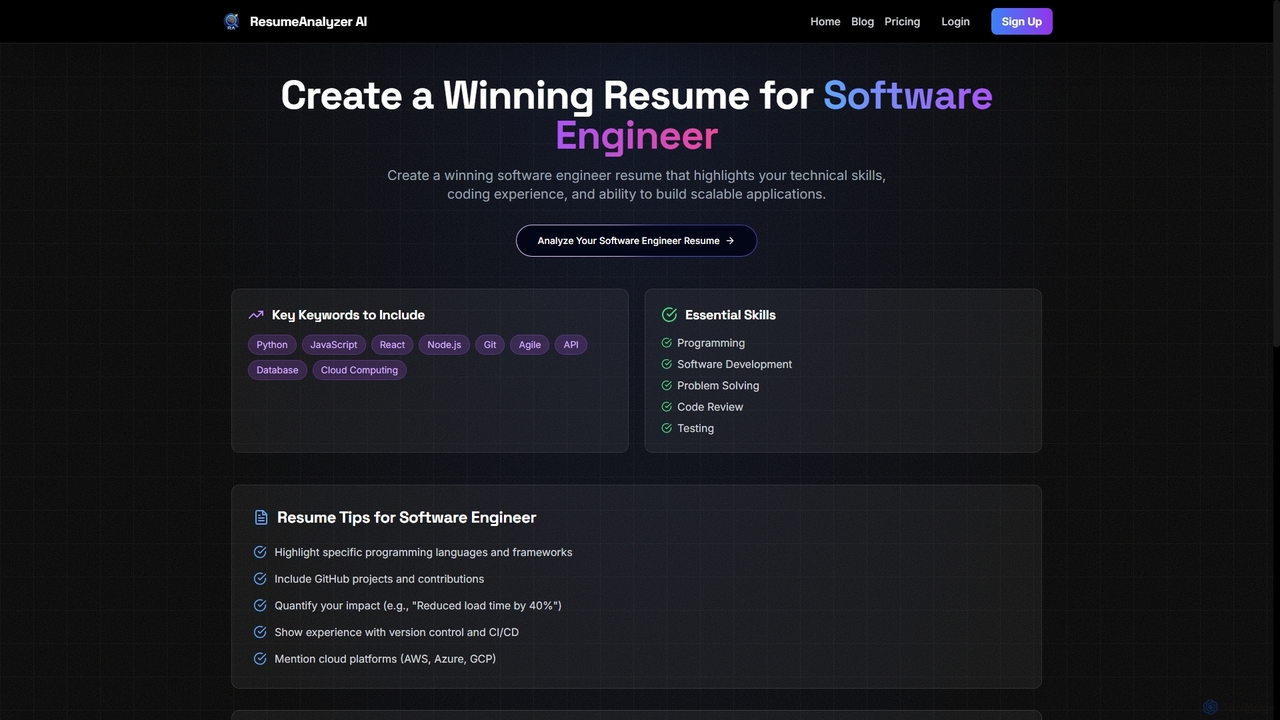The width and height of the screenshot is (1280, 720).
Task: Click check icon for cloud platforms tip
Action: [x=260, y=659]
